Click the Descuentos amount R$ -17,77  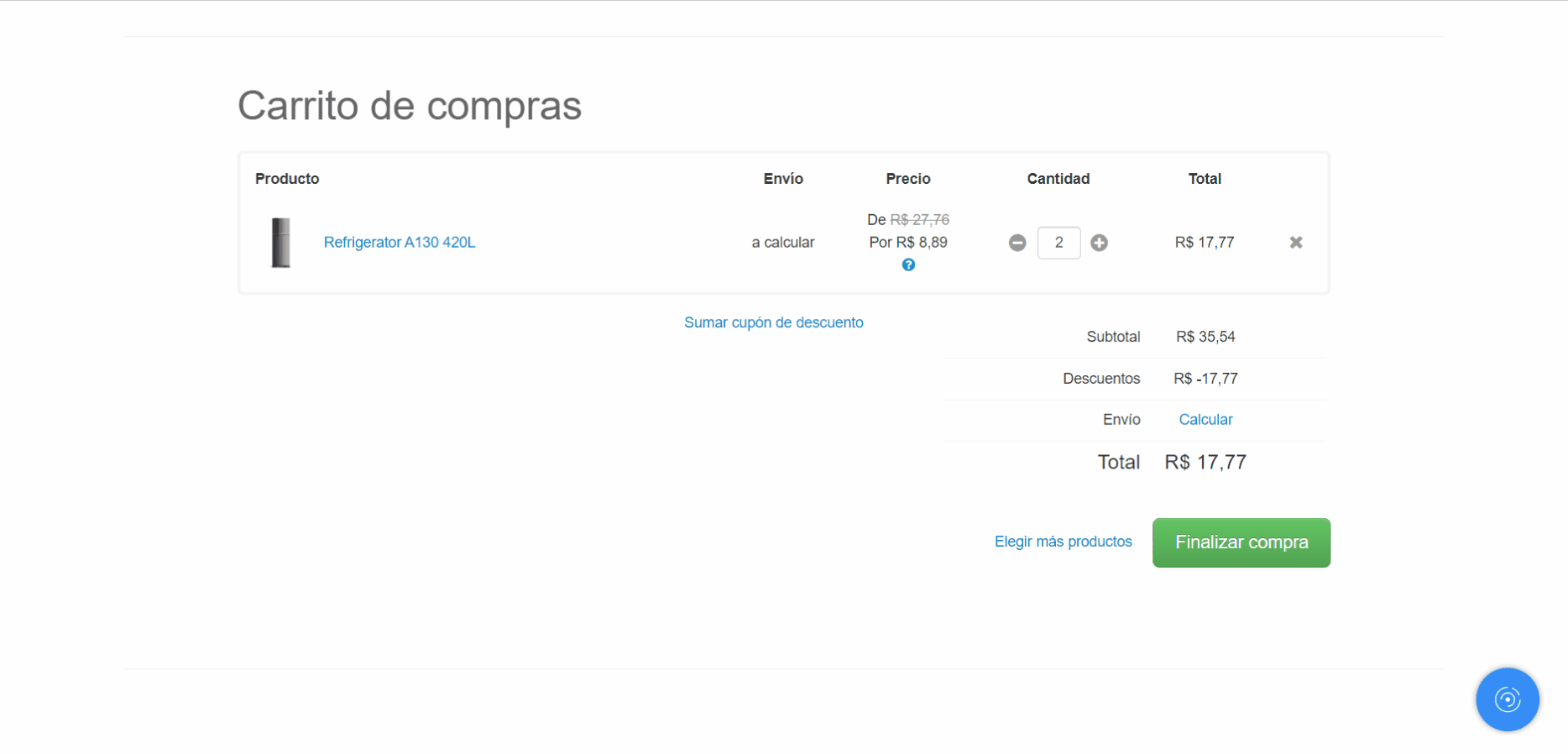[x=1205, y=379]
